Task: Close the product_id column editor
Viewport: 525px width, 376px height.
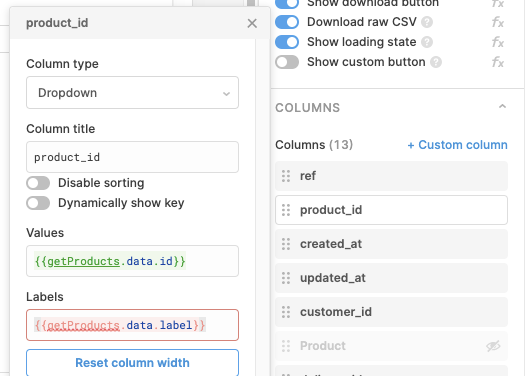Action: click(252, 23)
